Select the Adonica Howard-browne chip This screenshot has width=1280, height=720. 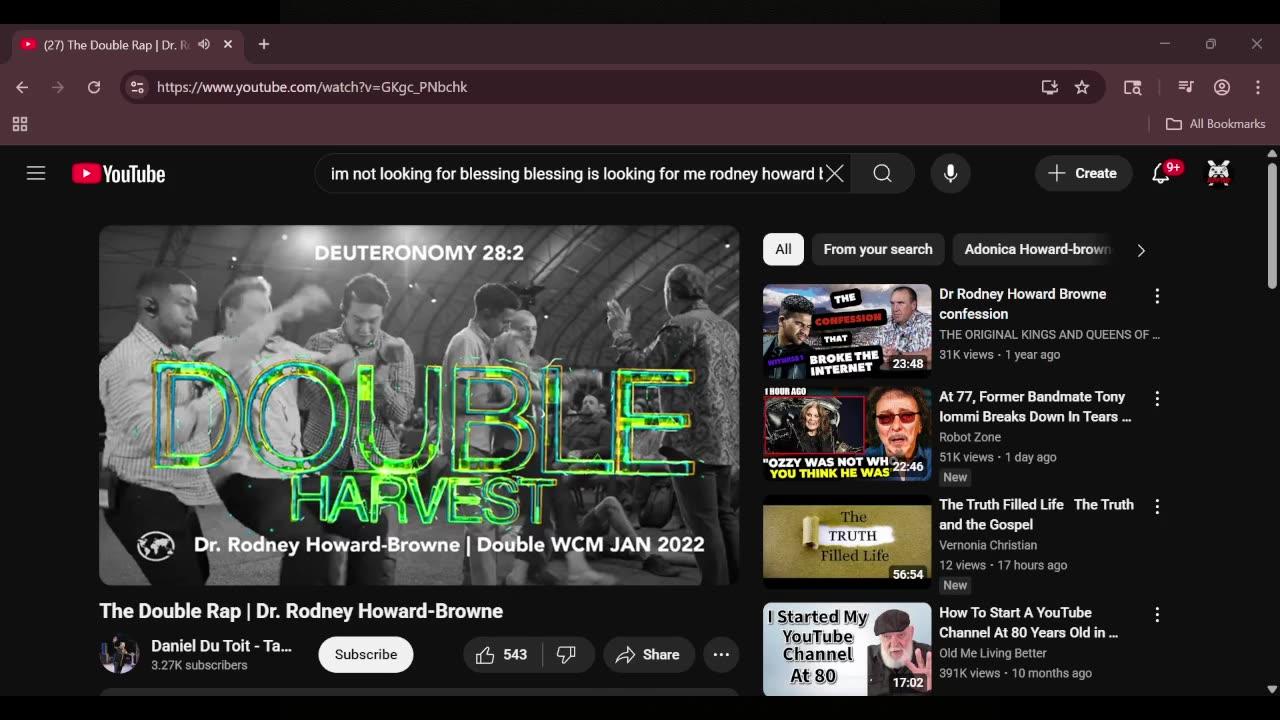(x=1037, y=249)
